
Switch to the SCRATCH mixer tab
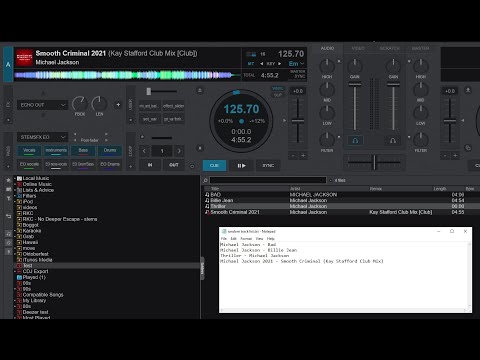[389, 48]
